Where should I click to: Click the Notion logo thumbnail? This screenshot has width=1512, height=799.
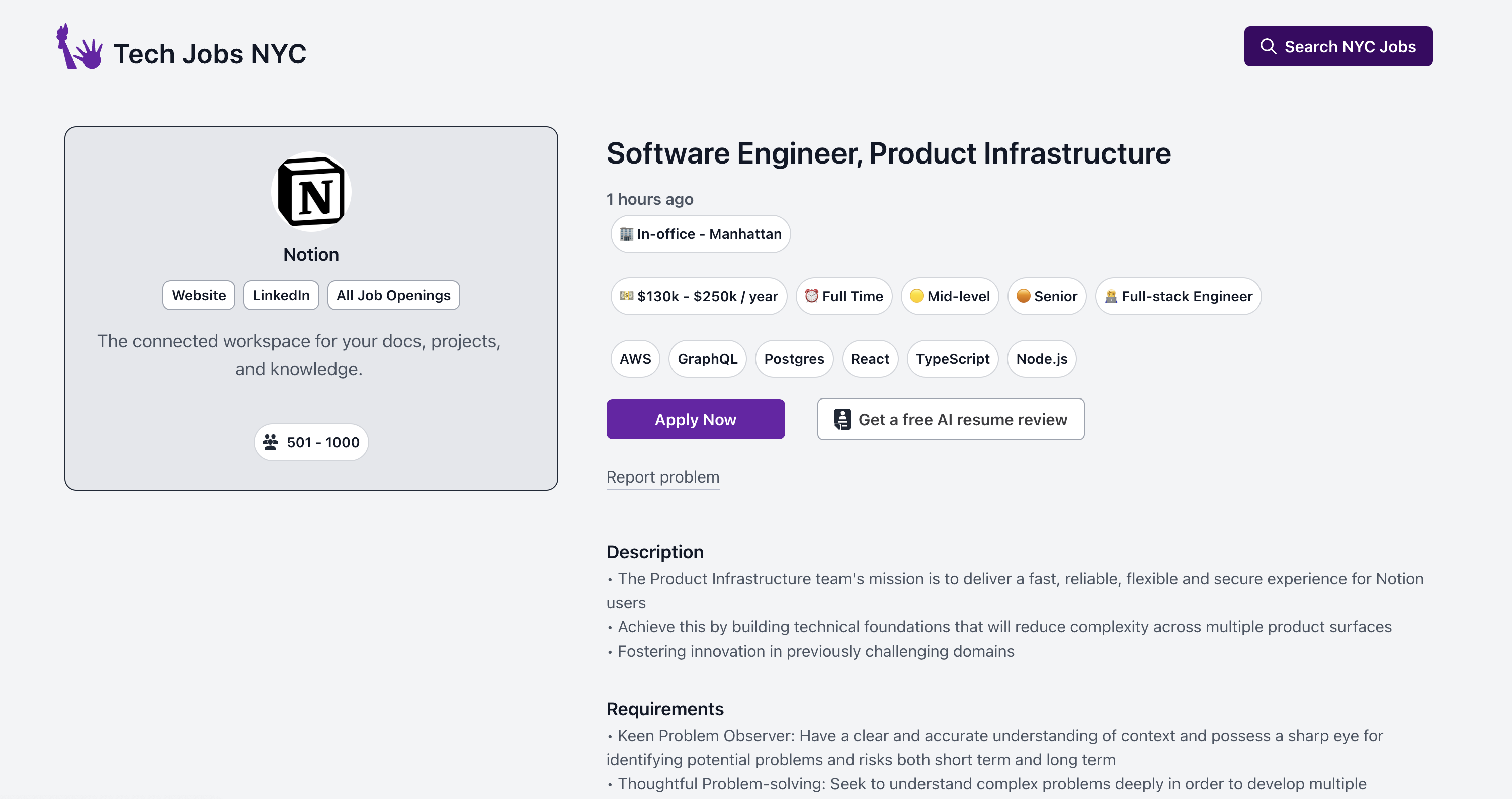311,191
